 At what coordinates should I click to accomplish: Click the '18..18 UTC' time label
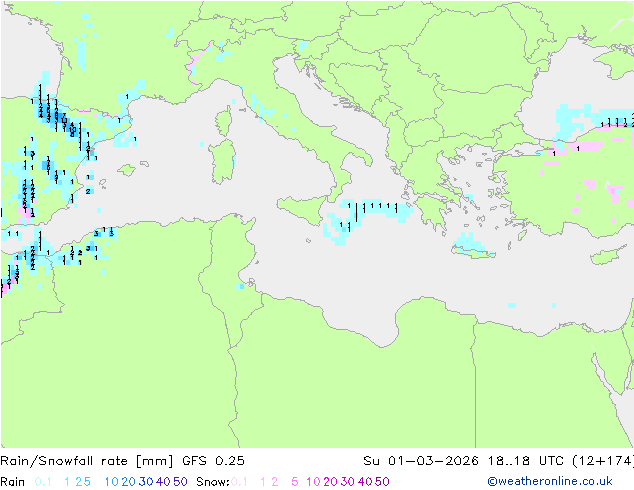(526, 461)
